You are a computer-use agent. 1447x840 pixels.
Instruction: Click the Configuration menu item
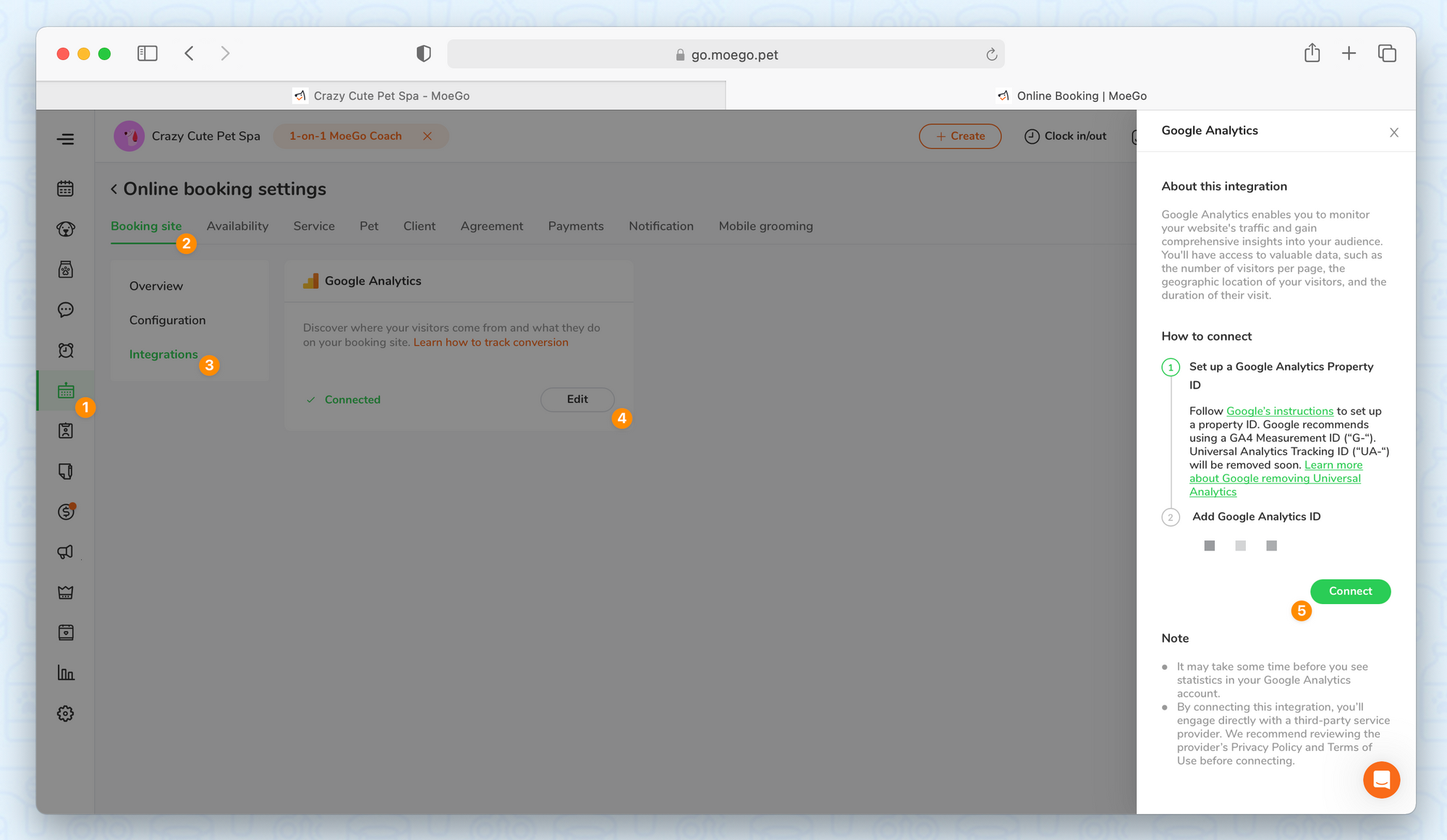click(166, 320)
